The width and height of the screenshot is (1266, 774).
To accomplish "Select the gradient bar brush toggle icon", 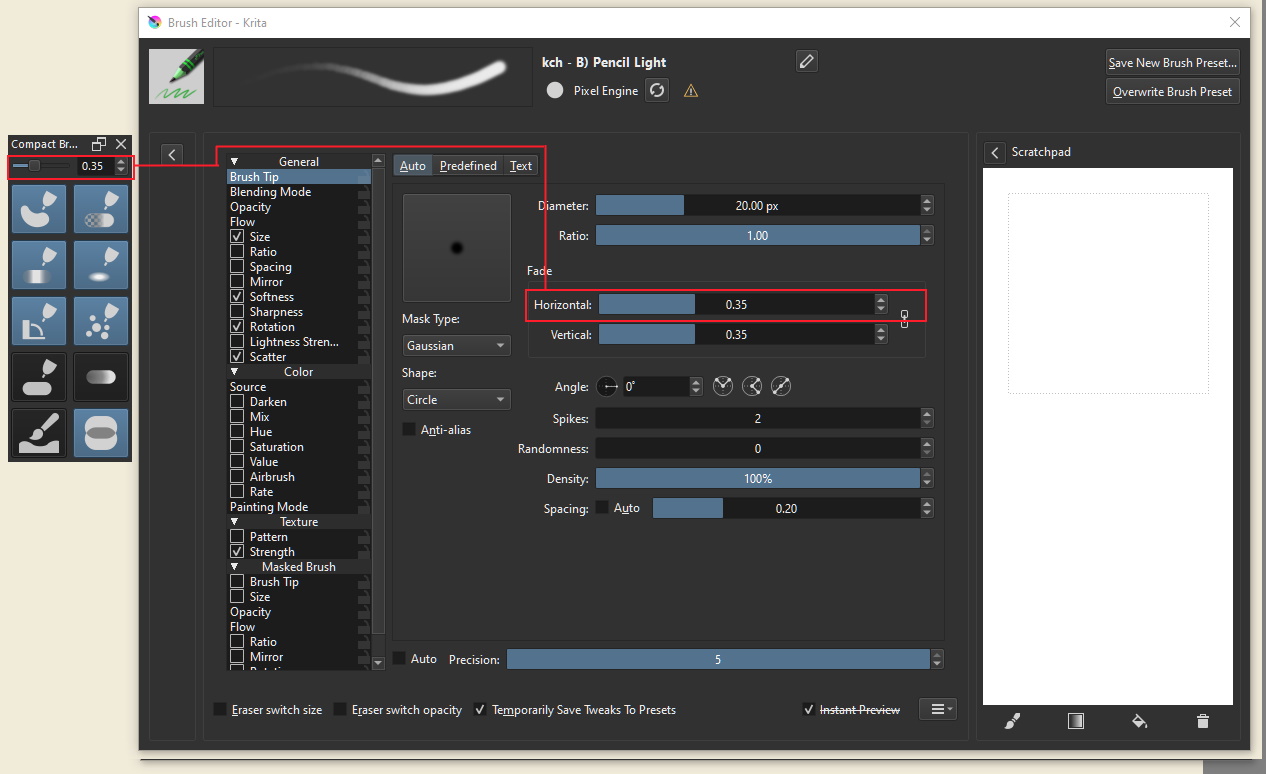I will pos(39,264).
